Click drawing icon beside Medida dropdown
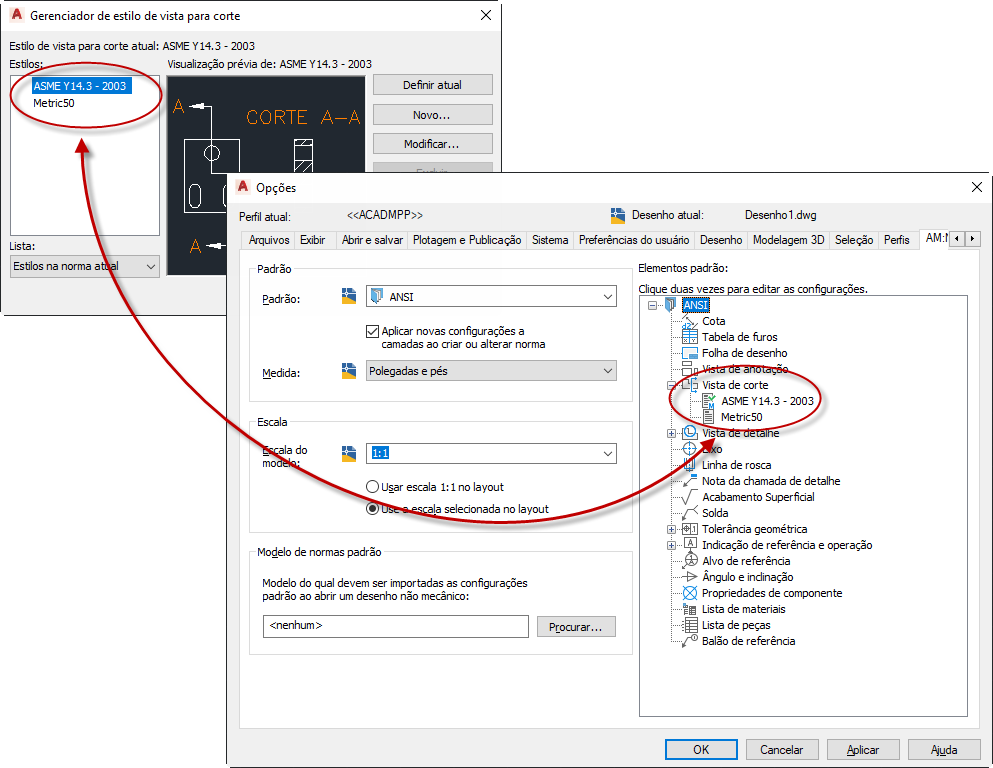The image size is (993, 768). pyautogui.click(x=348, y=370)
